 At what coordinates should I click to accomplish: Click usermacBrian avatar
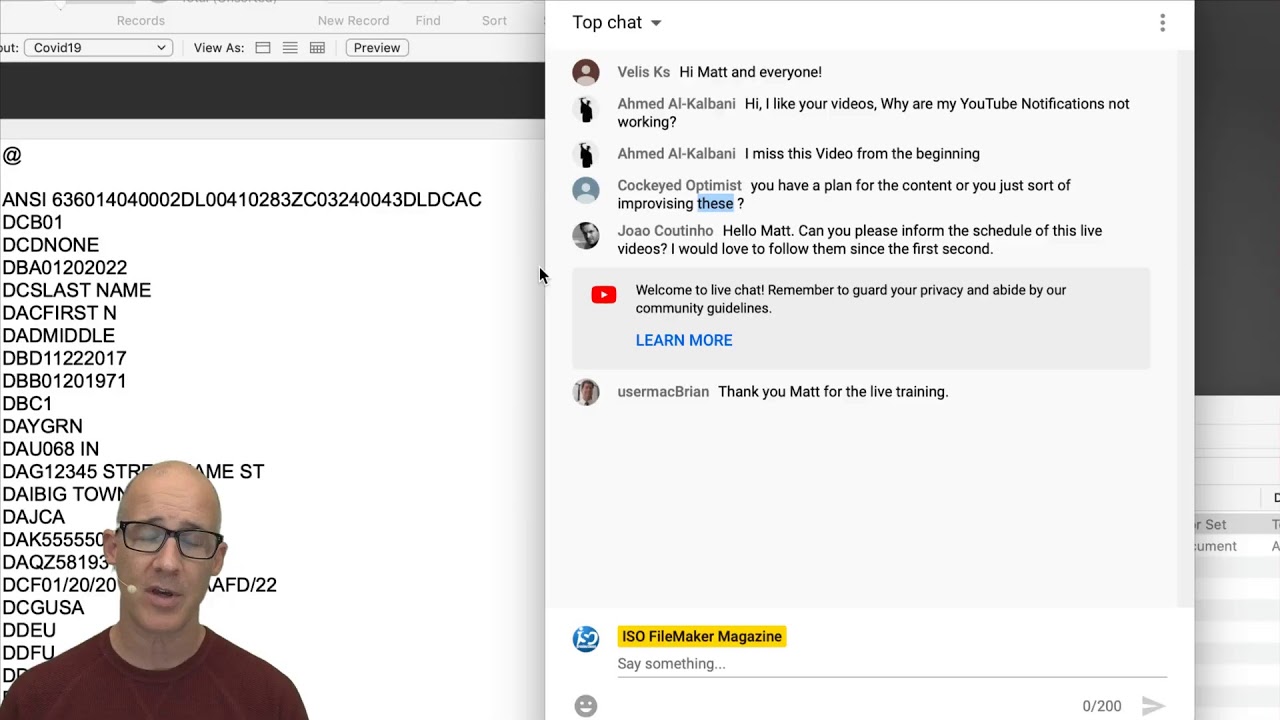(586, 392)
